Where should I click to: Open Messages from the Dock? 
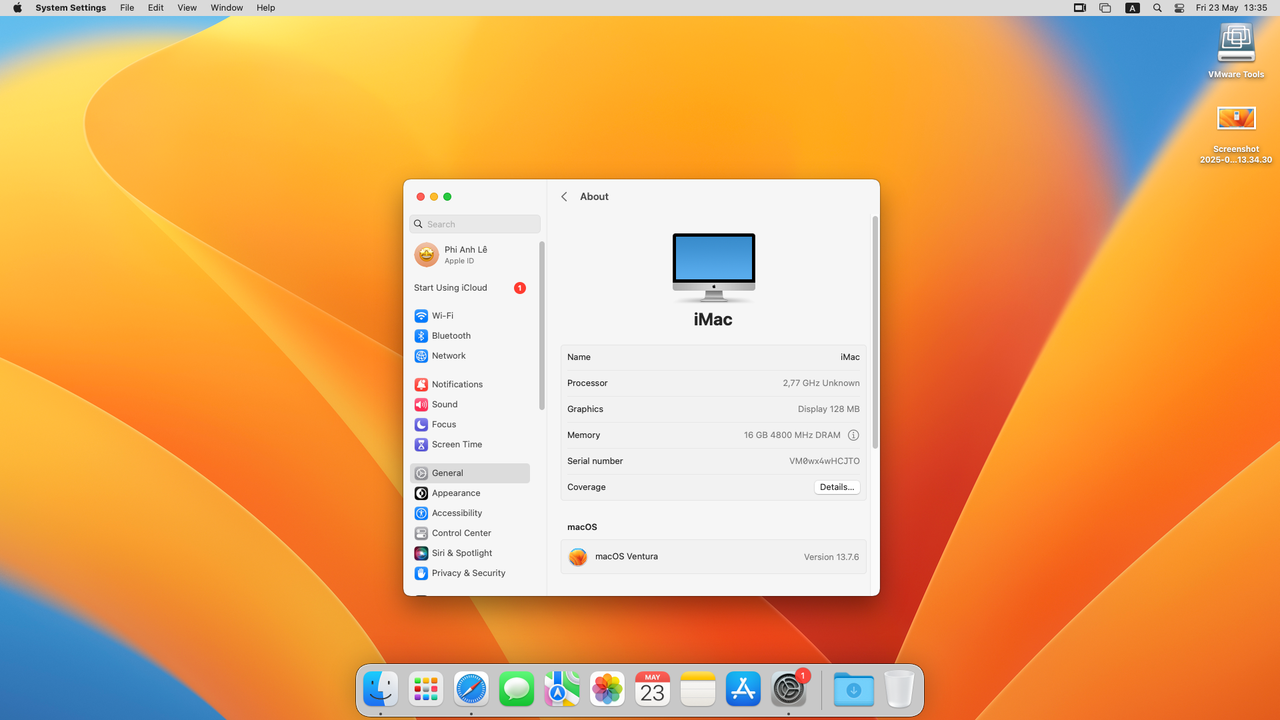[x=517, y=689]
